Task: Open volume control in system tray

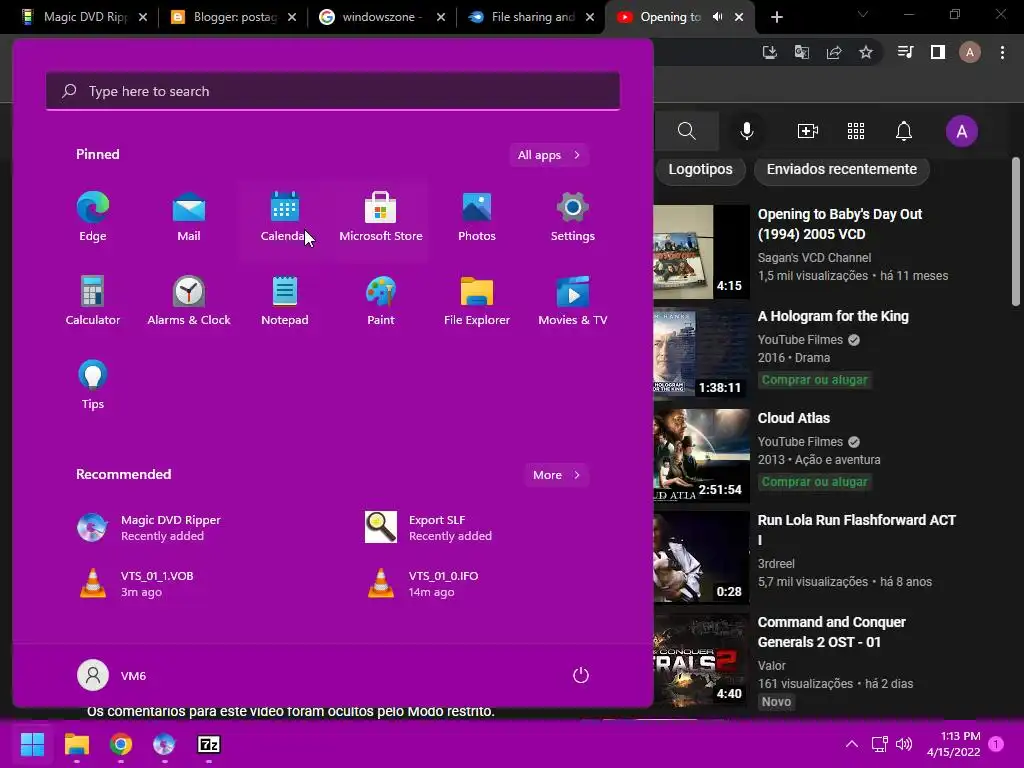Action: [904, 744]
